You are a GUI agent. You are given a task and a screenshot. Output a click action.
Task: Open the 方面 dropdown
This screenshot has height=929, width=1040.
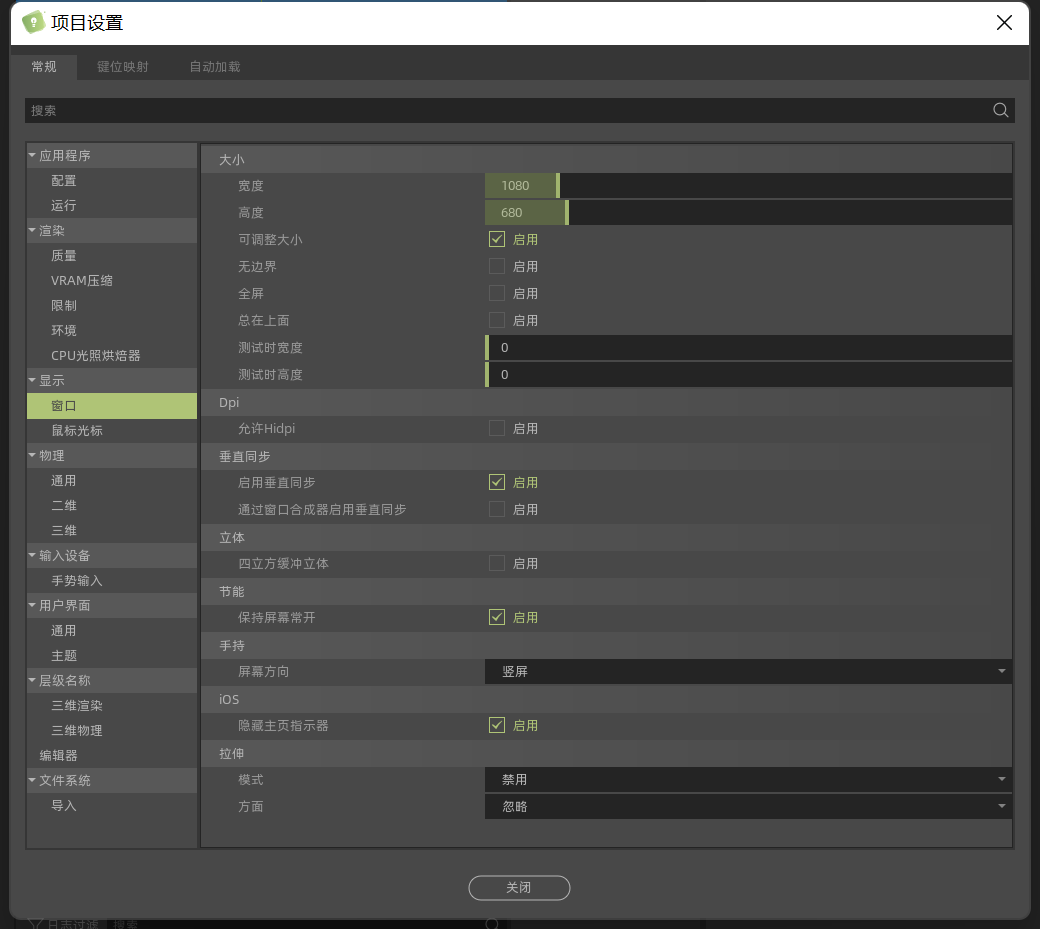[748, 807]
